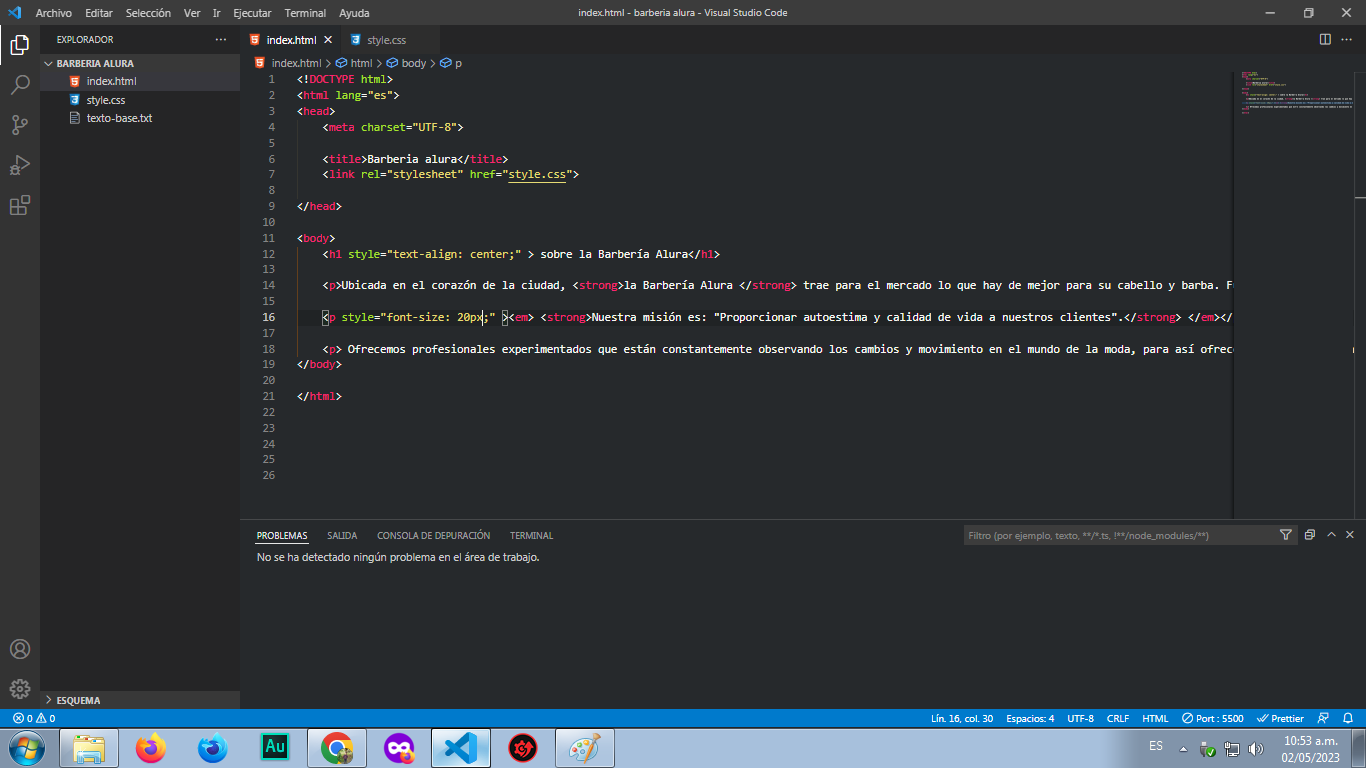The height and width of the screenshot is (768, 1366).
Task: Open the Selección menu
Action: 148,13
